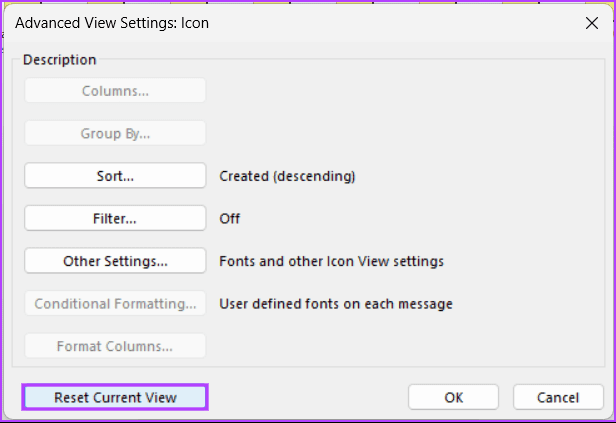
Task: Click the disabled Group By... button
Action: [x=115, y=133]
